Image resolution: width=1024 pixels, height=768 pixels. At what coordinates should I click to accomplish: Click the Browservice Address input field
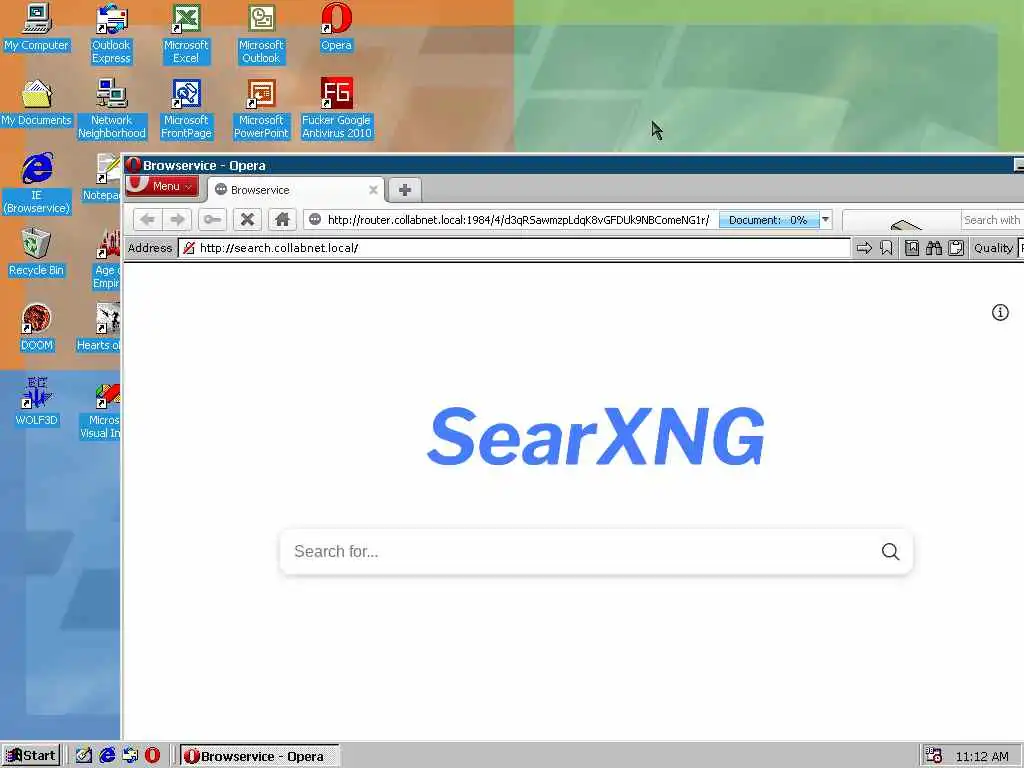click(x=514, y=248)
